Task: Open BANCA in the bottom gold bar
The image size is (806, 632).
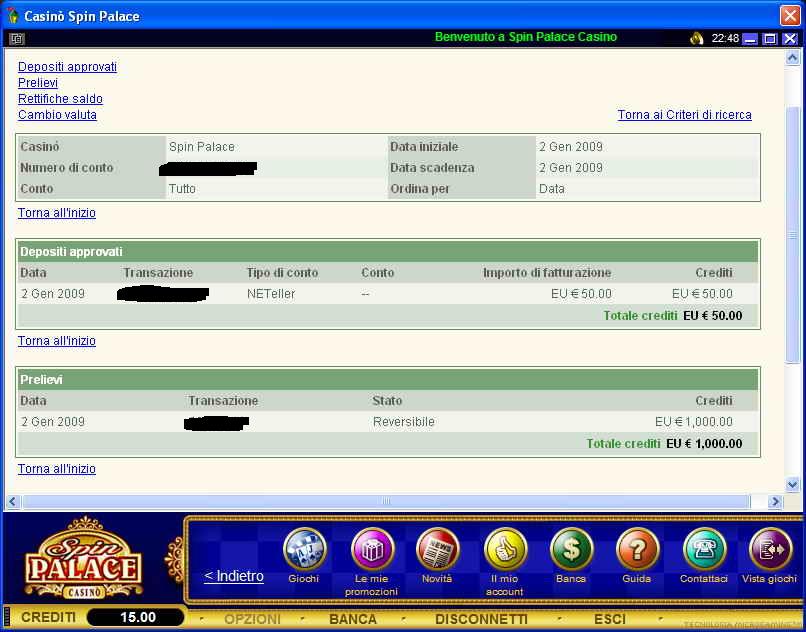Action: [353, 619]
